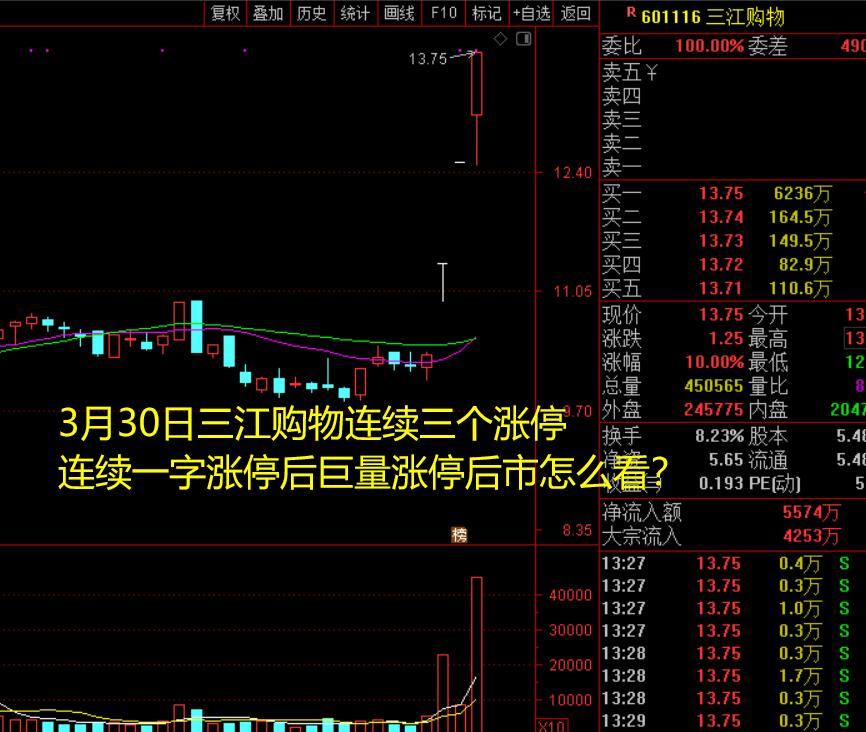Open the 历史 history view
Screen dimensions: 866x732
[x=311, y=13]
